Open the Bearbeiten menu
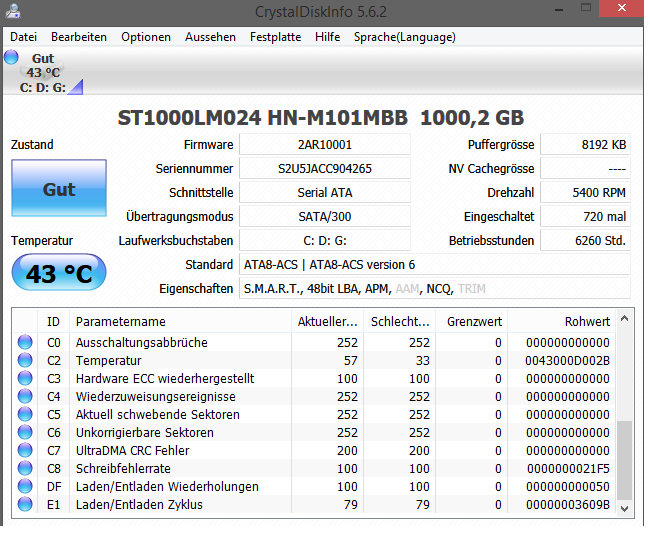Viewport: 650px width, 534px height. tap(79, 37)
